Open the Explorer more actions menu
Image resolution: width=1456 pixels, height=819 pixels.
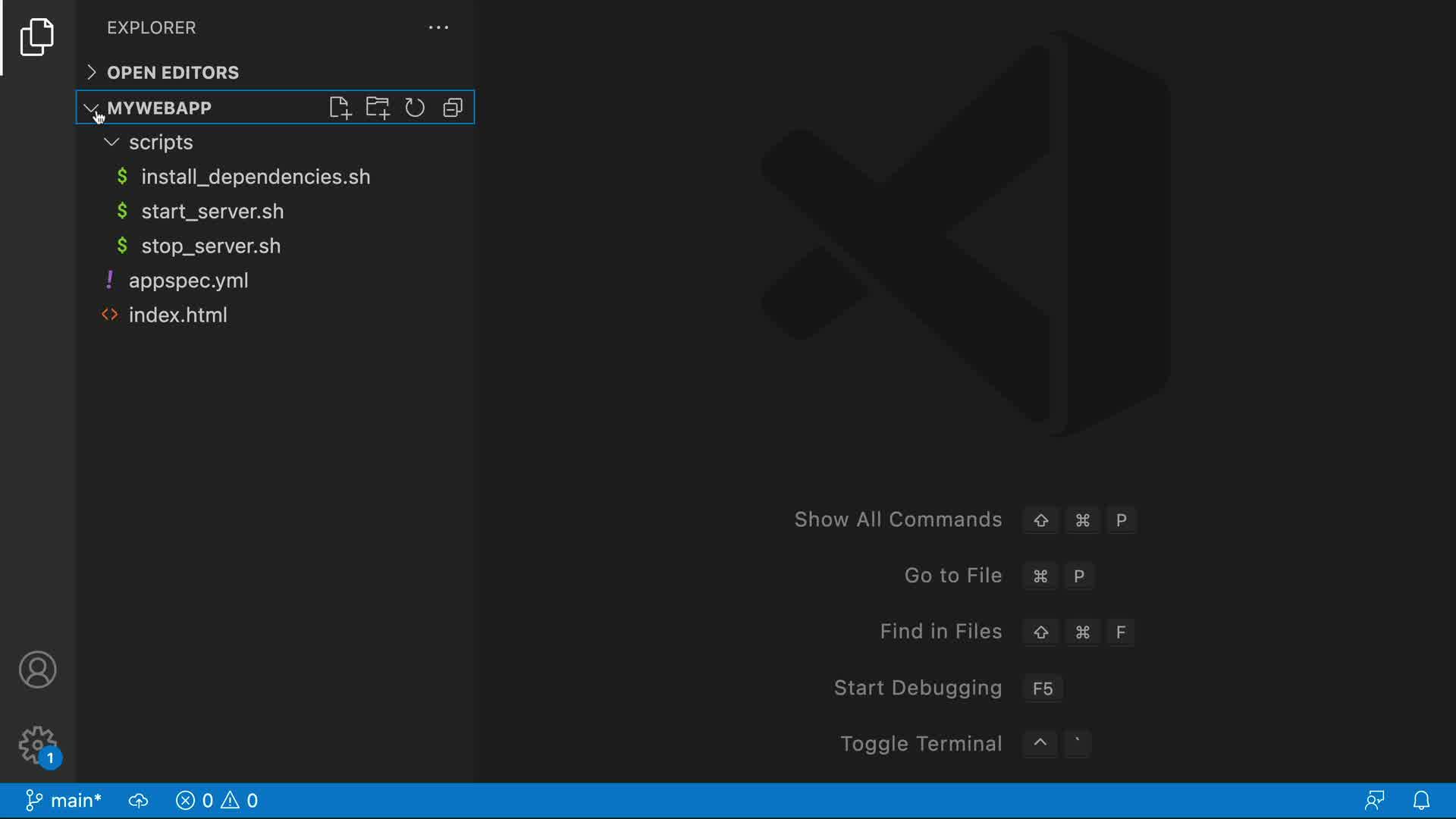pyautogui.click(x=438, y=27)
